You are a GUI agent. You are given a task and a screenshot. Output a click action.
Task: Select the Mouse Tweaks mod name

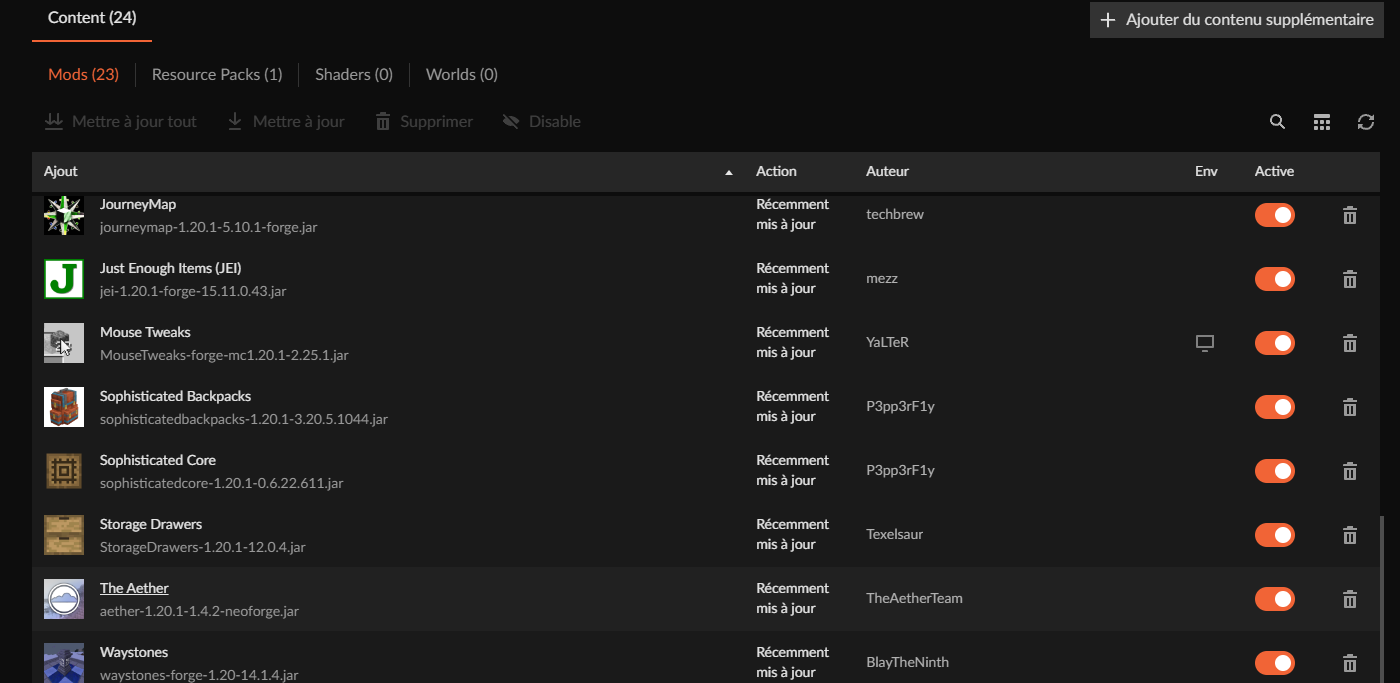point(145,332)
